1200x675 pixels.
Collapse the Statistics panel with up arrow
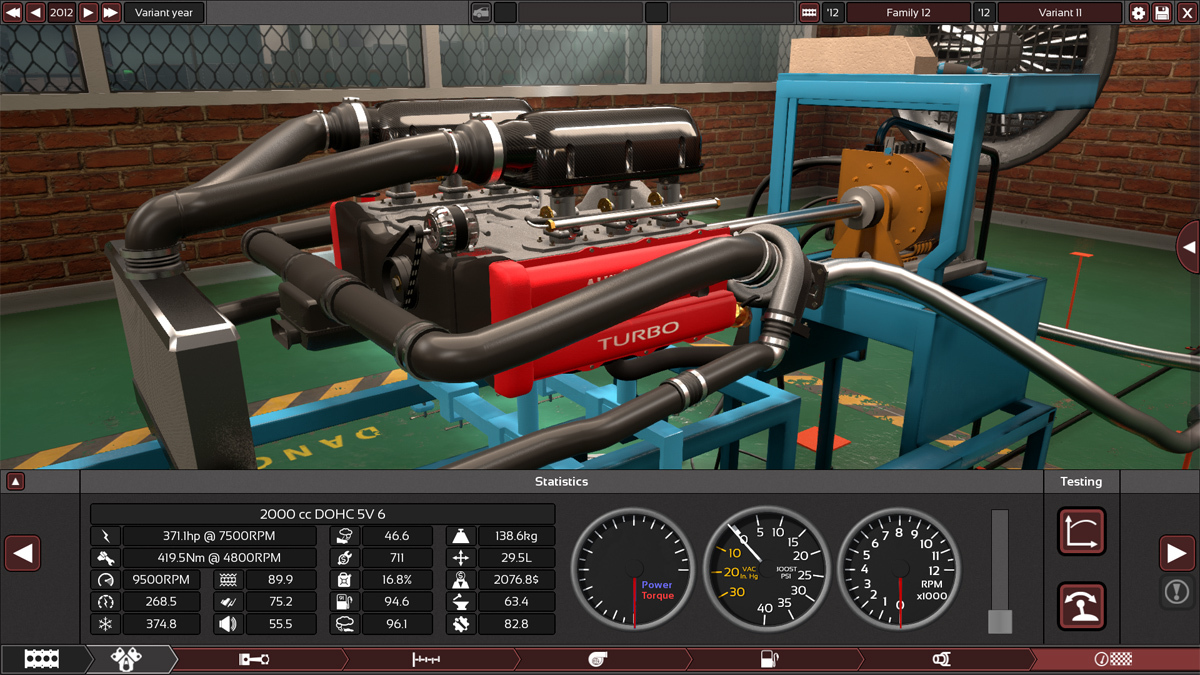[15, 481]
